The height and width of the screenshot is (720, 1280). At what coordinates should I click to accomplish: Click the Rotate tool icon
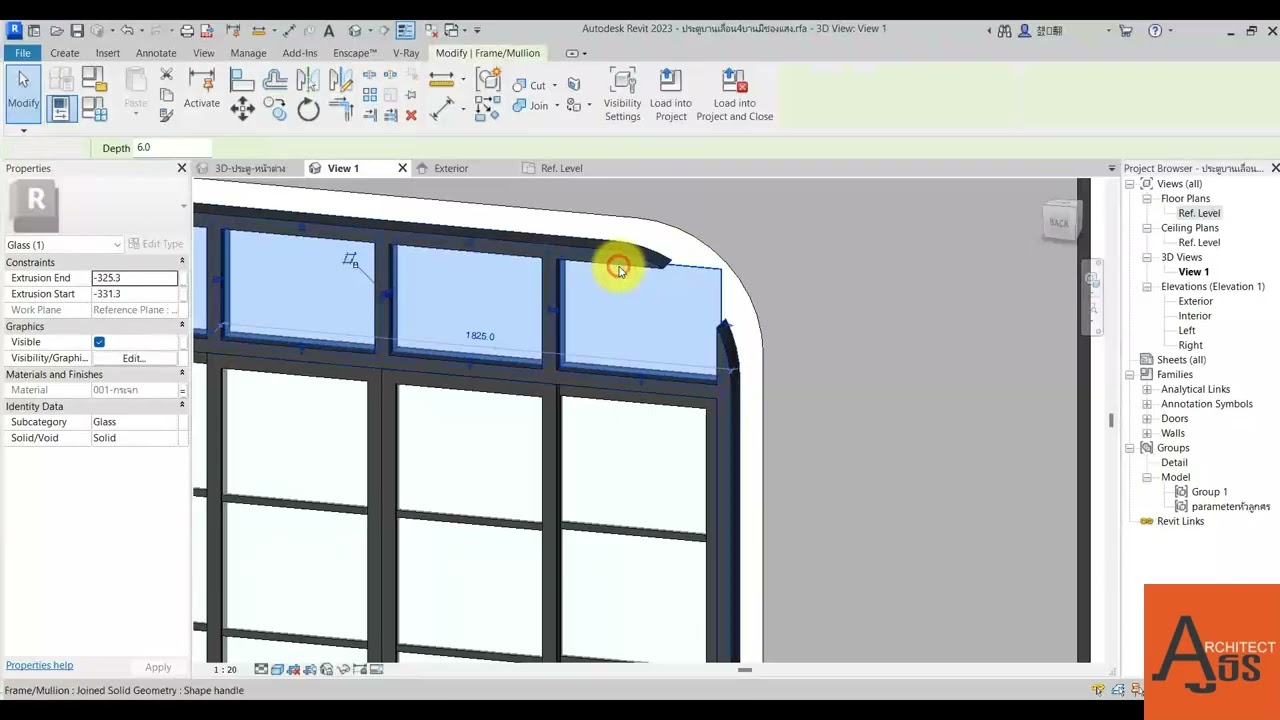coord(308,110)
